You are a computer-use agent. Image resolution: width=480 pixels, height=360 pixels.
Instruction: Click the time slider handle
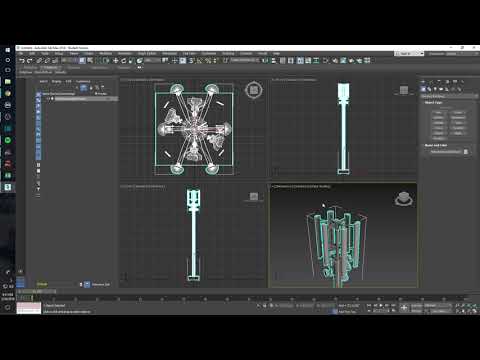click(37, 292)
